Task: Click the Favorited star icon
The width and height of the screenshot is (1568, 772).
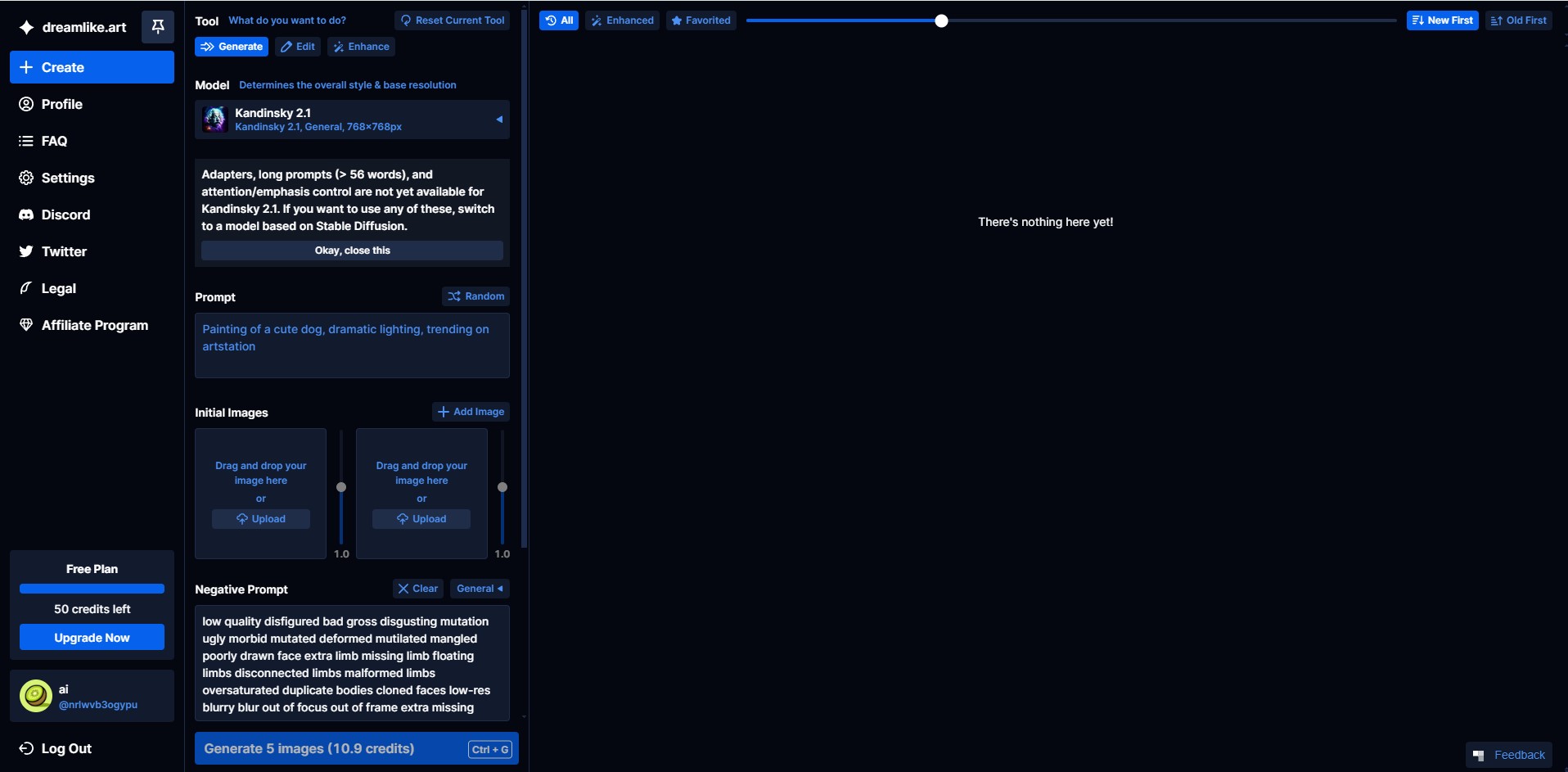Action: tap(677, 20)
